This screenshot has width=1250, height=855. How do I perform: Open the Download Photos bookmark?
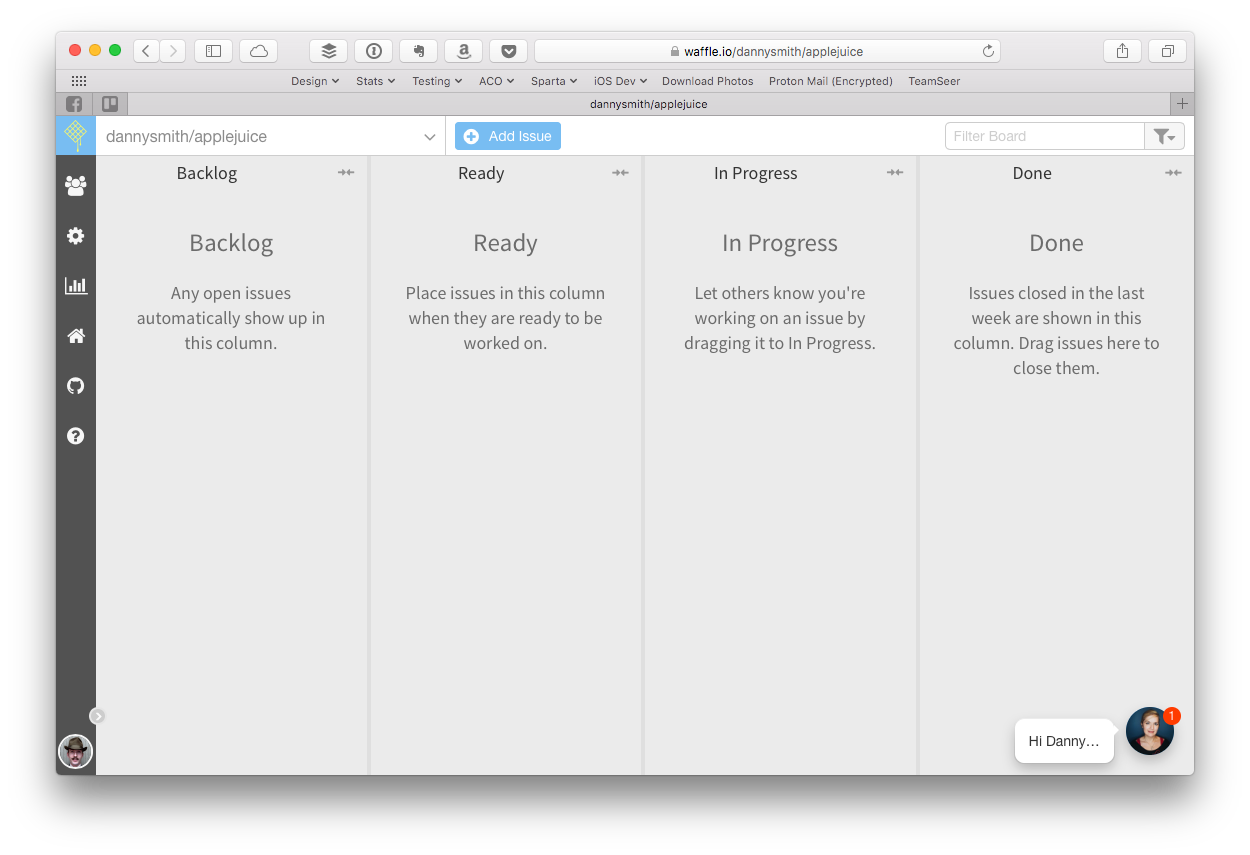tap(708, 81)
